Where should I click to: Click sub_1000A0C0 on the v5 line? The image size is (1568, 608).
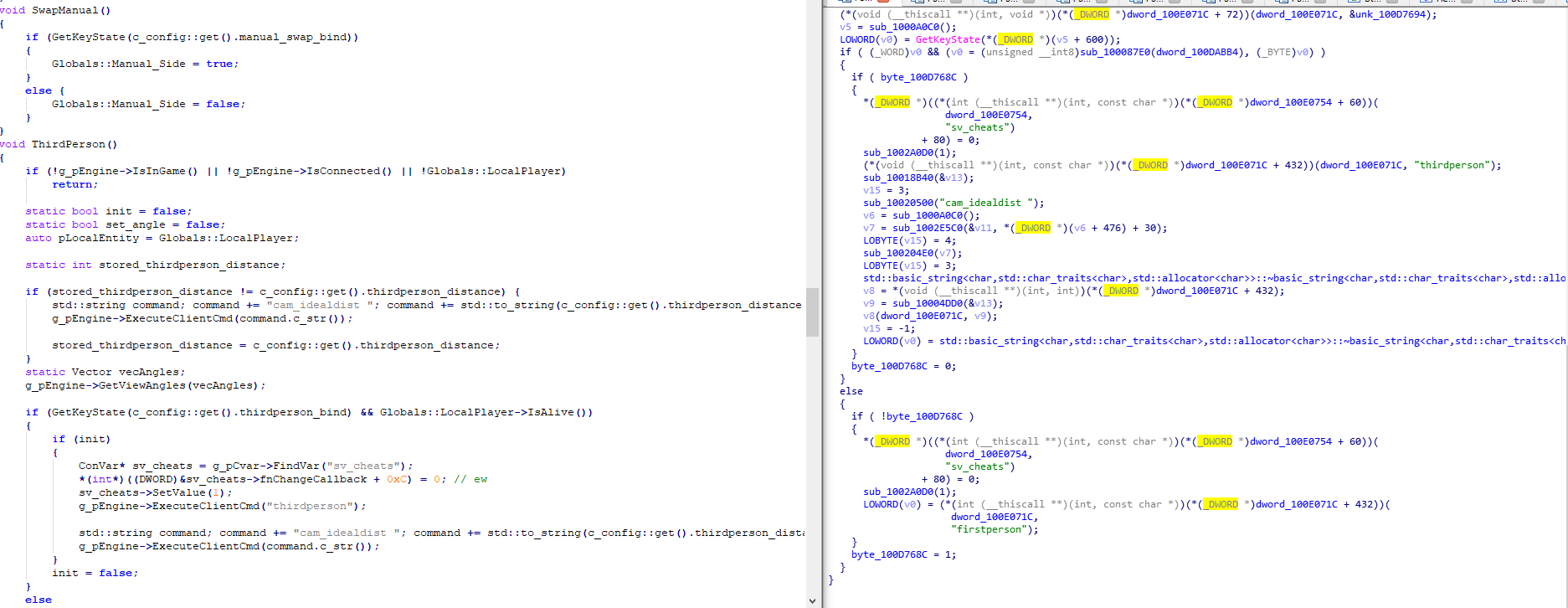[x=904, y=27]
